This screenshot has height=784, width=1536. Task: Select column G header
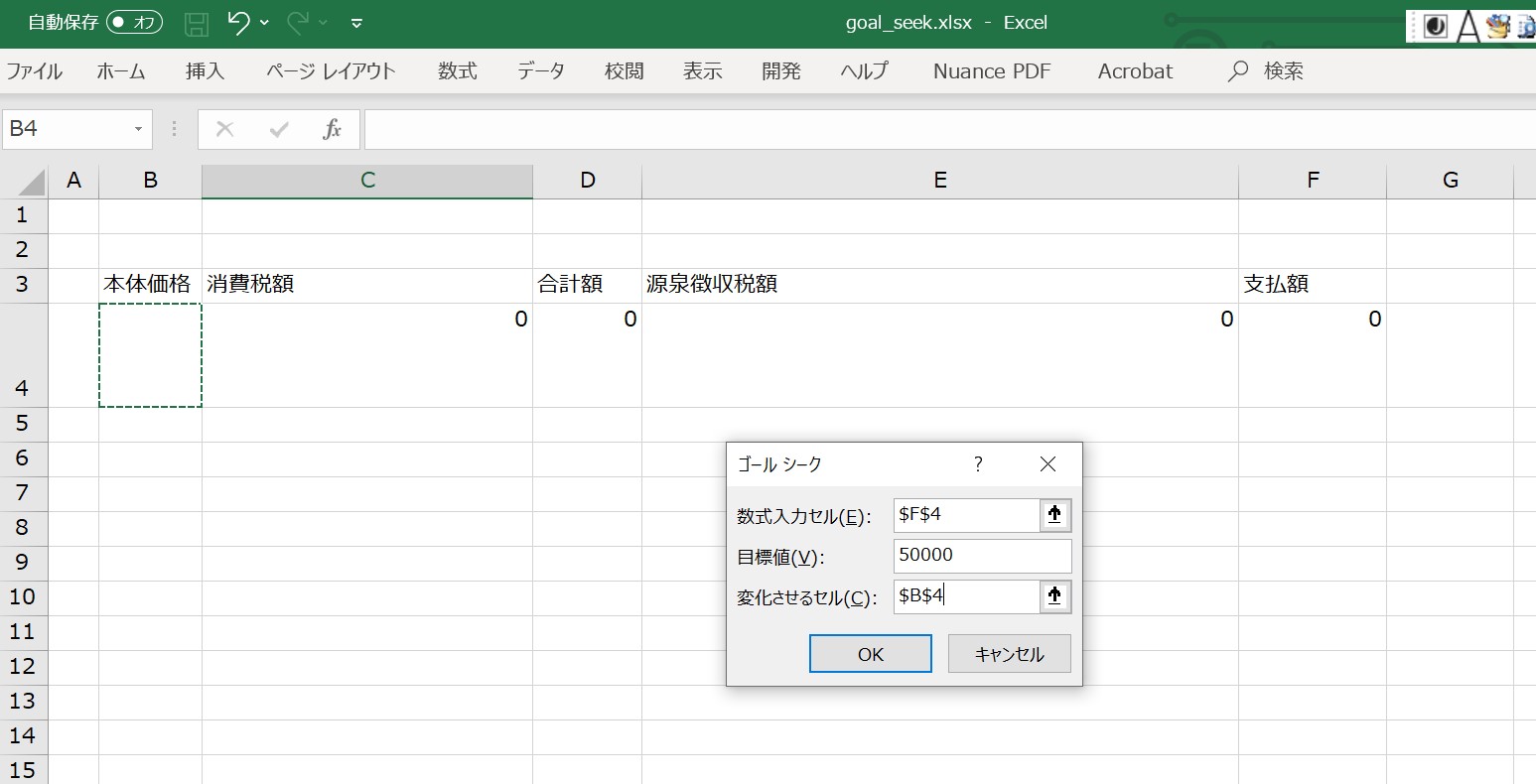(1451, 181)
